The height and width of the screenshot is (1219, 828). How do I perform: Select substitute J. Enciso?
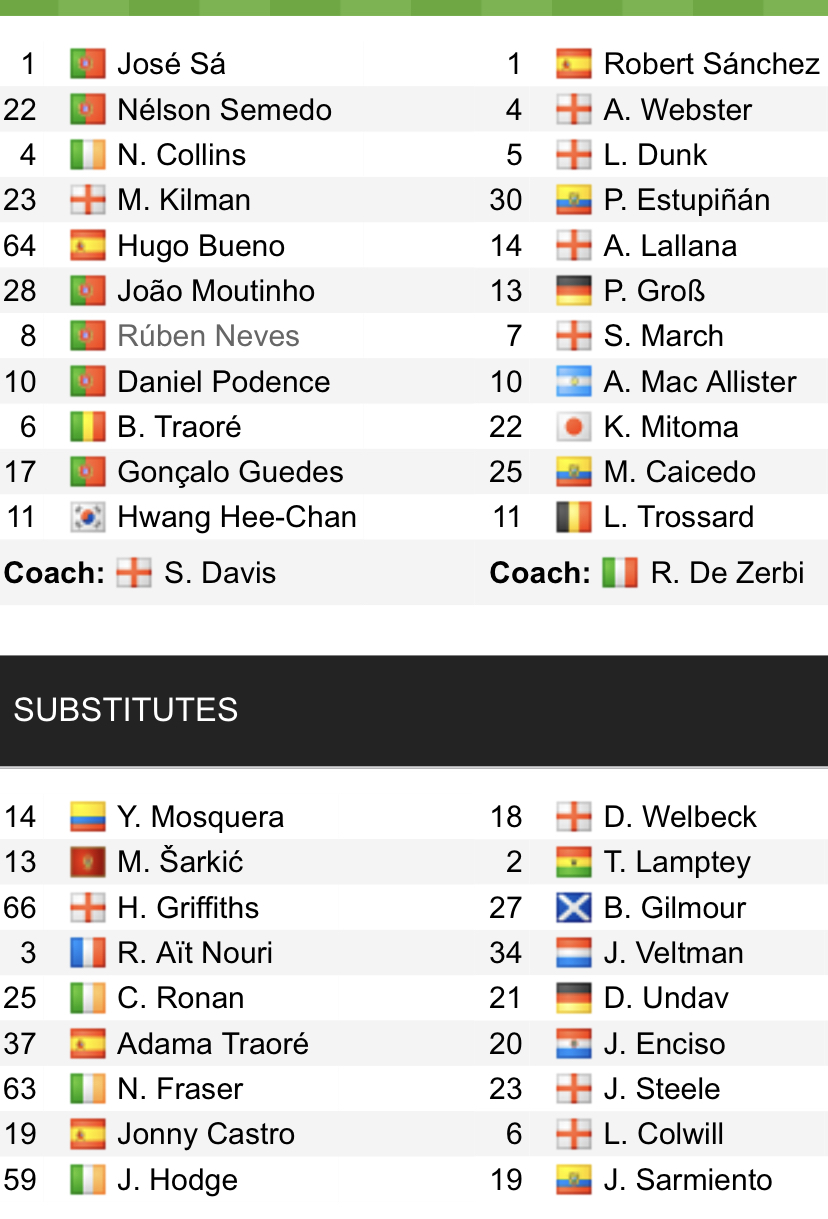click(664, 1044)
